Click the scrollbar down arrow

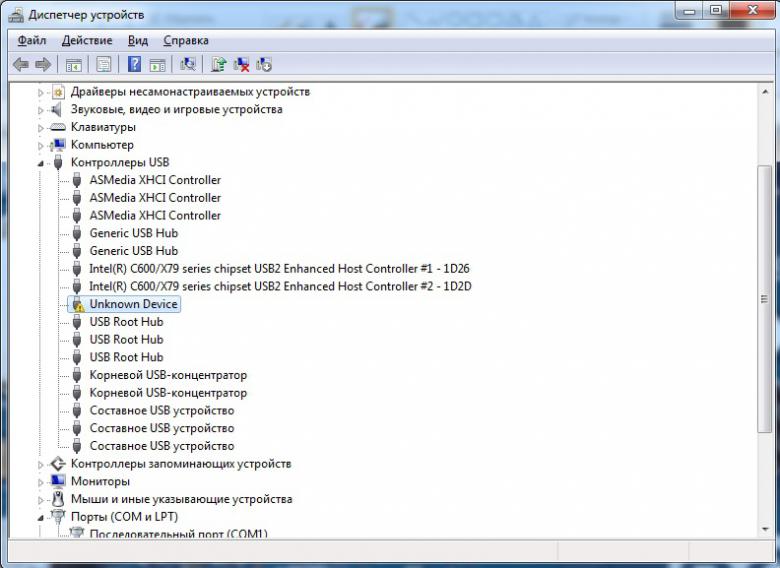[x=765, y=529]
